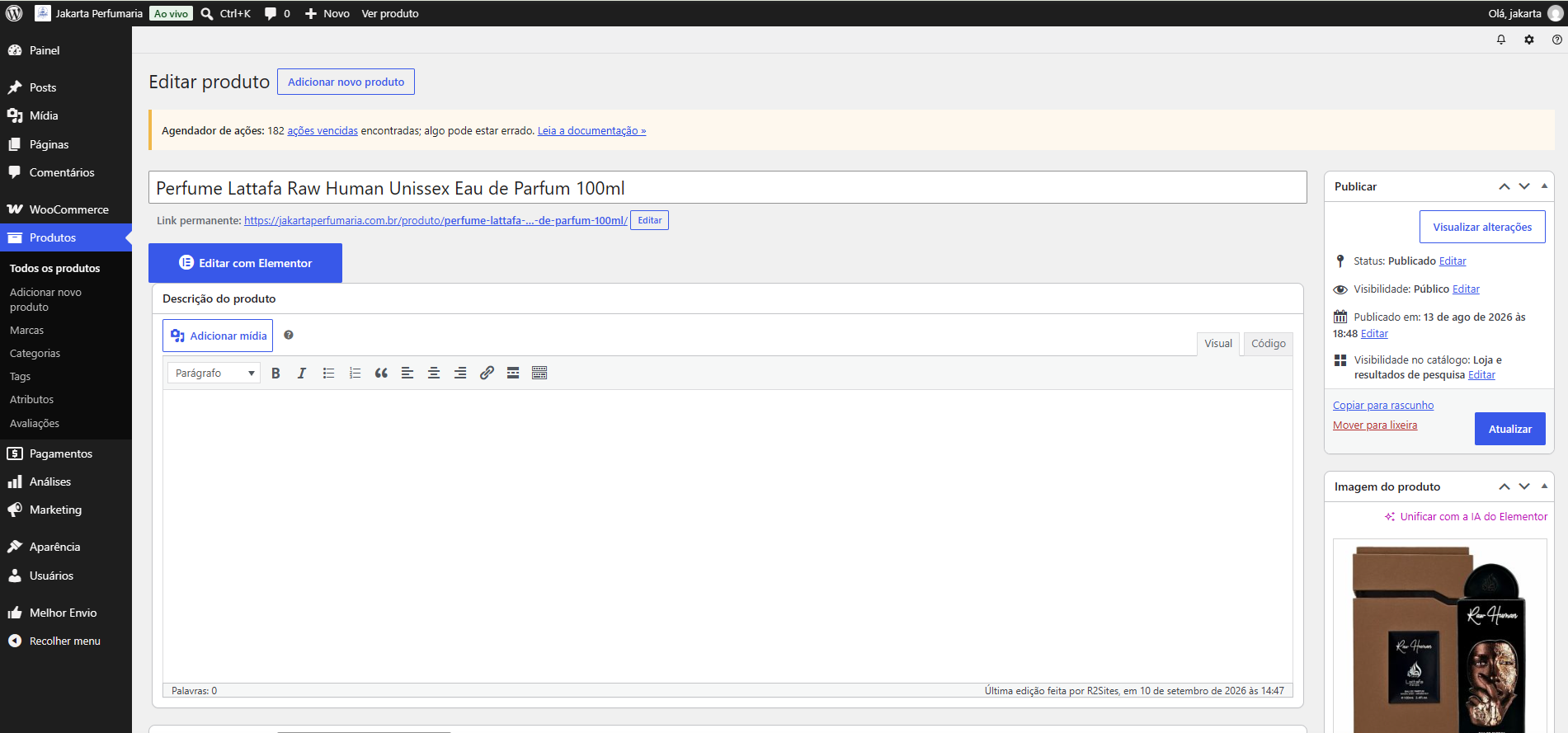Viewport: 1568px width, 733px height.
Task: View comments bubble in admin bar
Action: [x=277, y=13]
